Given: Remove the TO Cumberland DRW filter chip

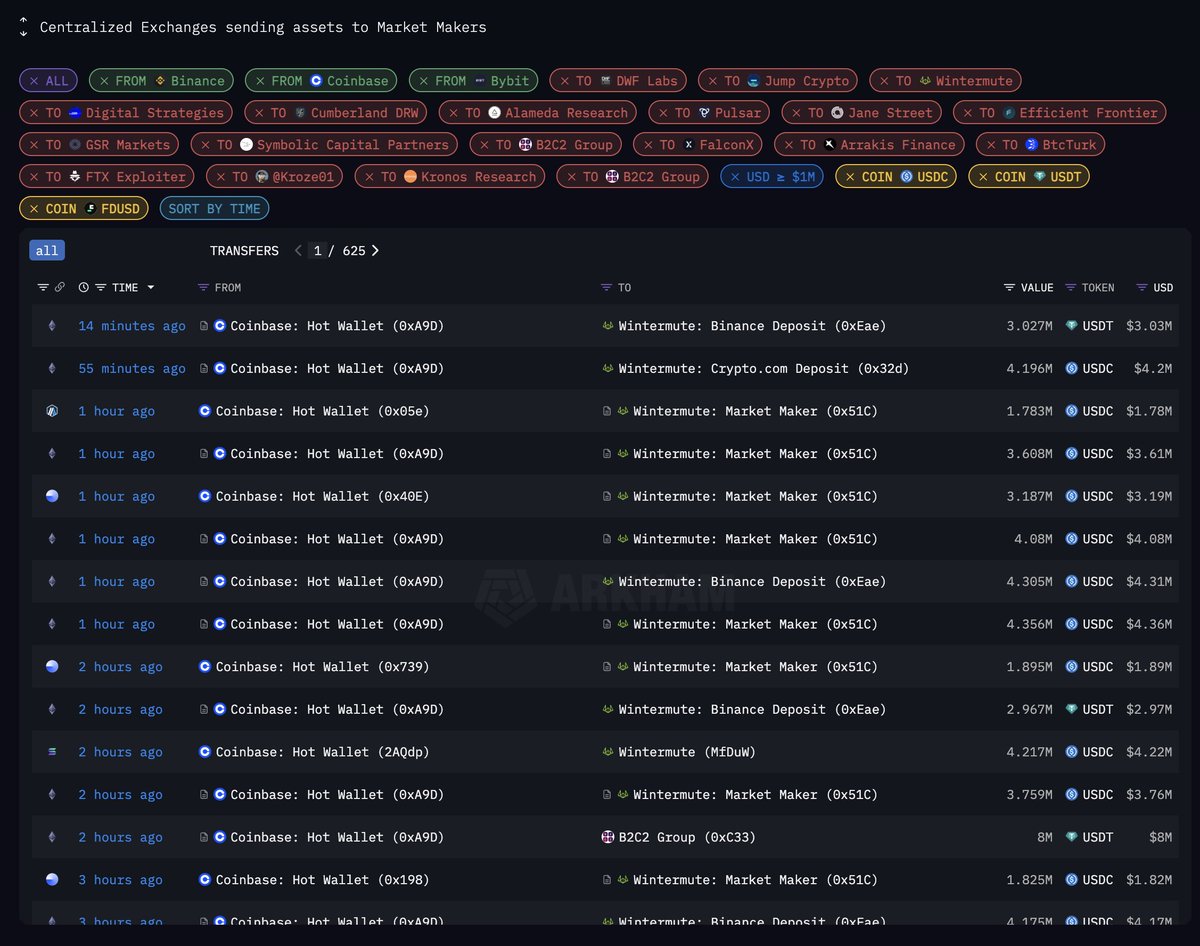Looking at the screenshot, I should pos(259,113).
